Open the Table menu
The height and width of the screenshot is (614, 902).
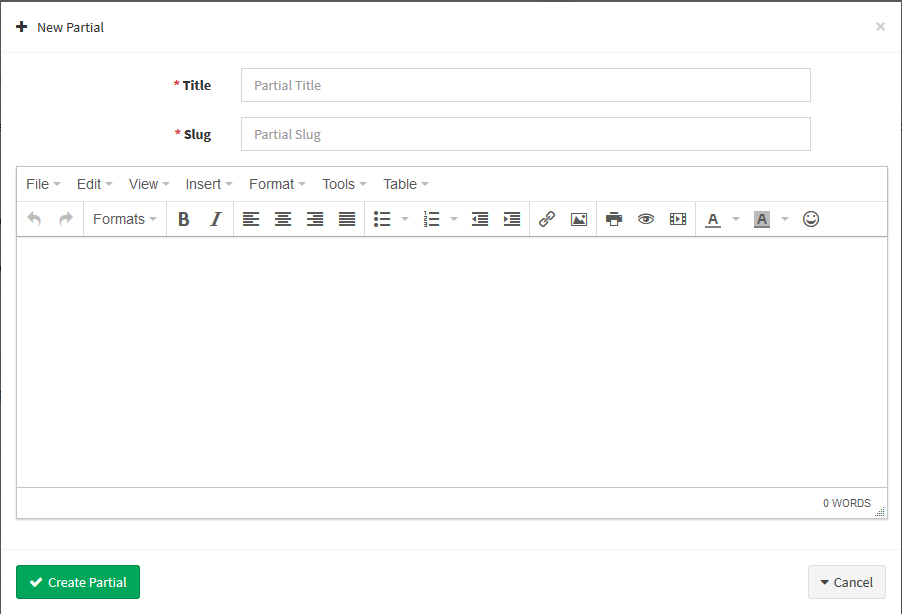pos(406,184)
